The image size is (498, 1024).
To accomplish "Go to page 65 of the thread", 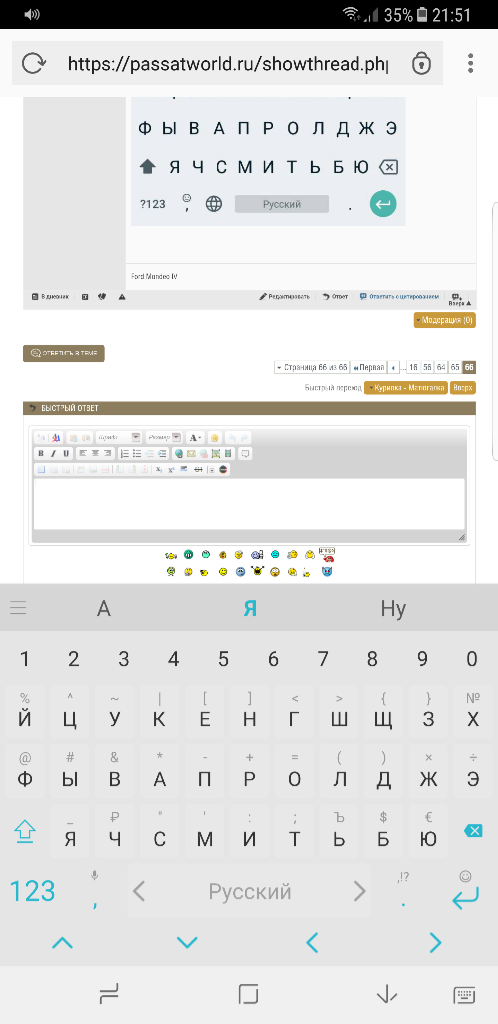I will coord(455,367).
